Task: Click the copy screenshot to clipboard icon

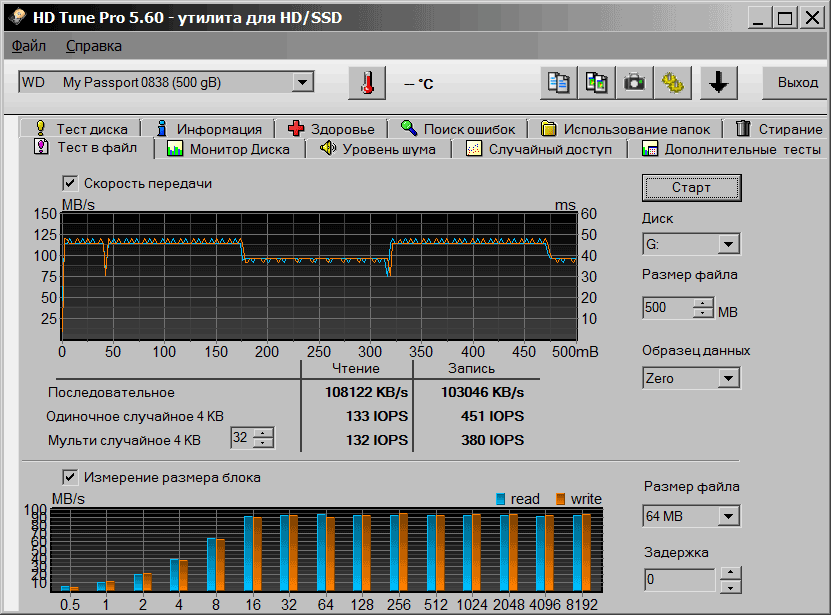Action: pyautogui.click(x=597, y=83)
